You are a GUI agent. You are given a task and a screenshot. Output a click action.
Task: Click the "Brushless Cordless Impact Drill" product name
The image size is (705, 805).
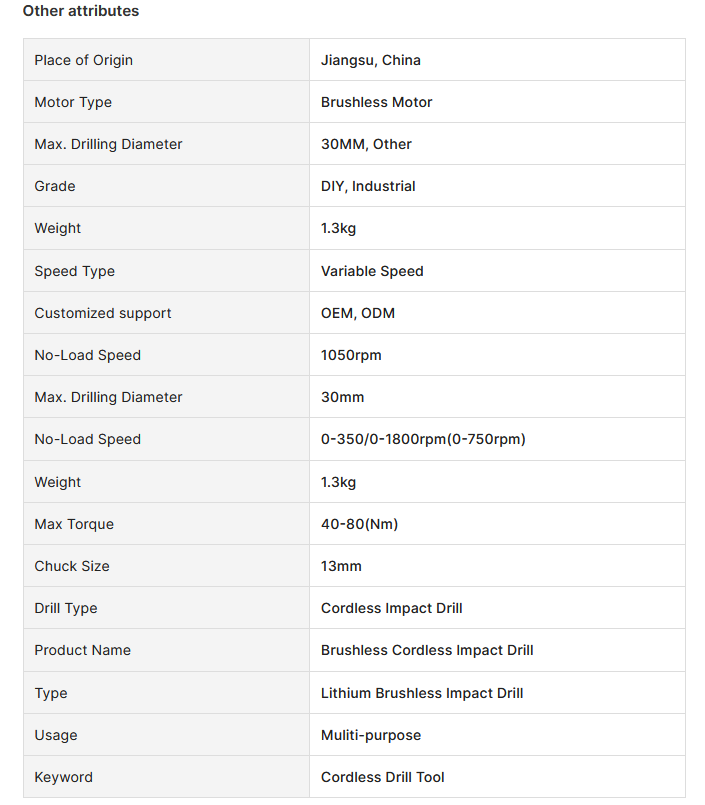[427, 650]
